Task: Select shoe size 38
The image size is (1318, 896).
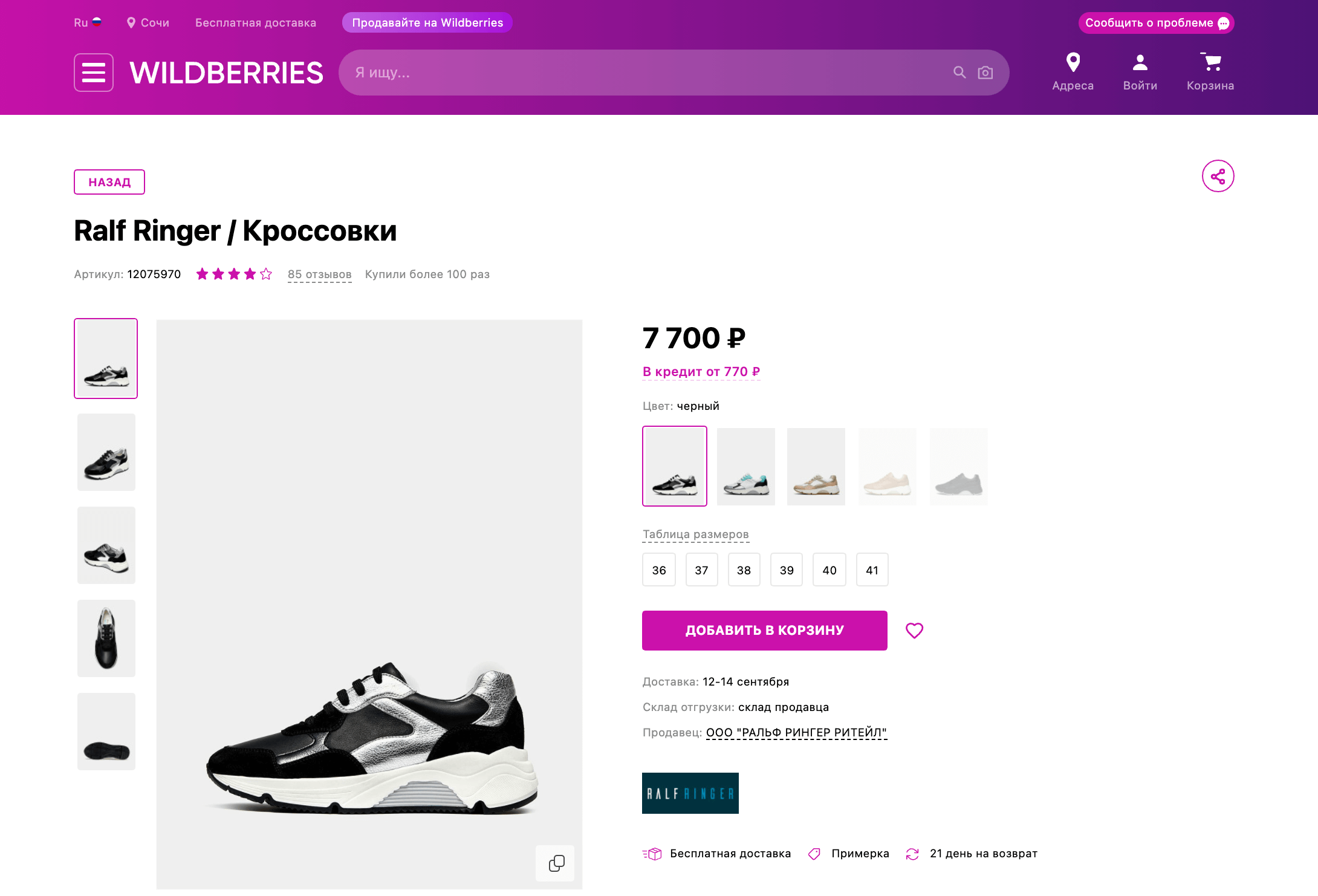Action: [744, 570]
